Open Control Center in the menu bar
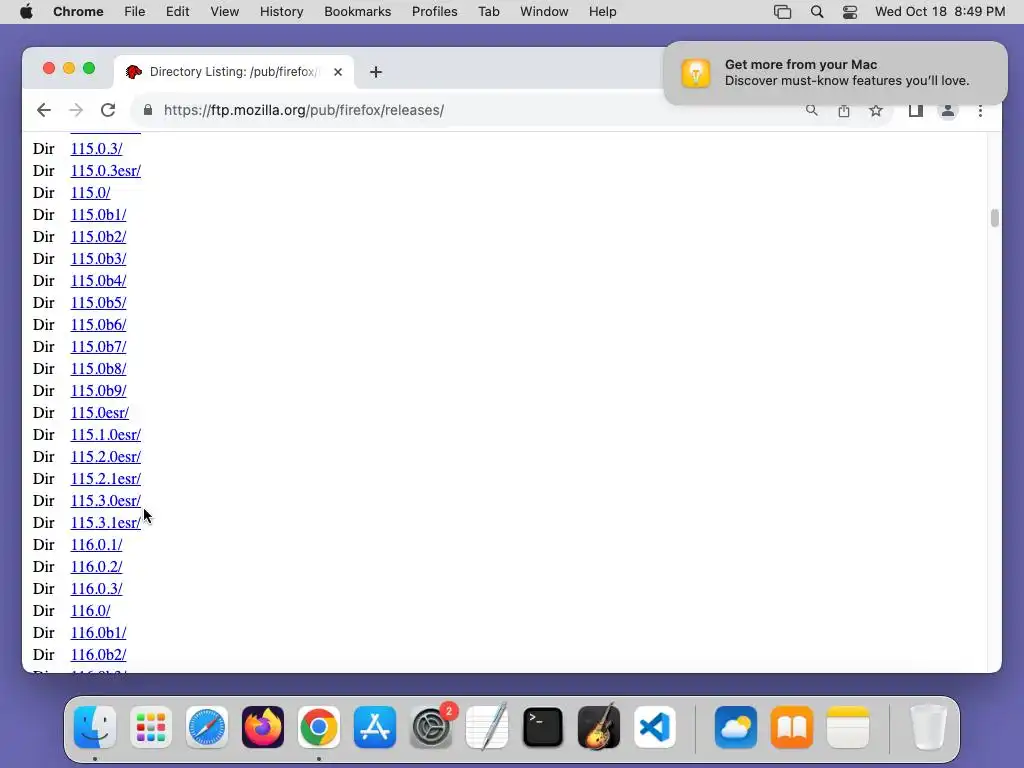This screenshot has width=1024, height=768. 850,12
